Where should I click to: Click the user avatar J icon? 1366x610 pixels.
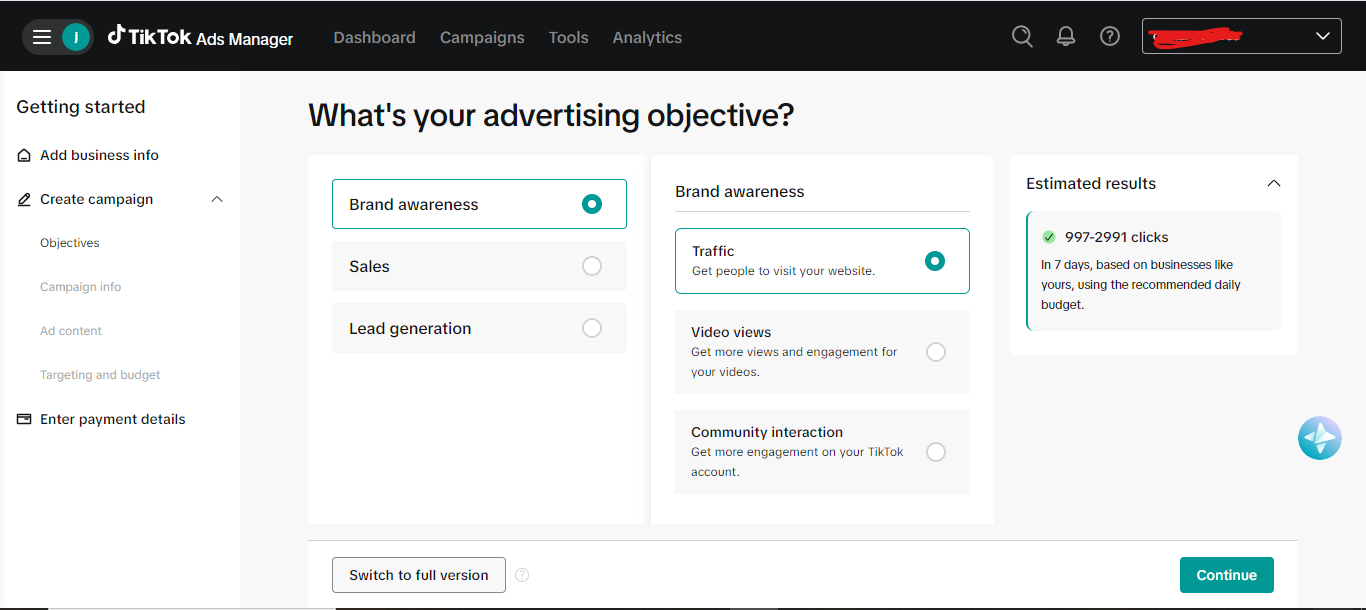76,37
